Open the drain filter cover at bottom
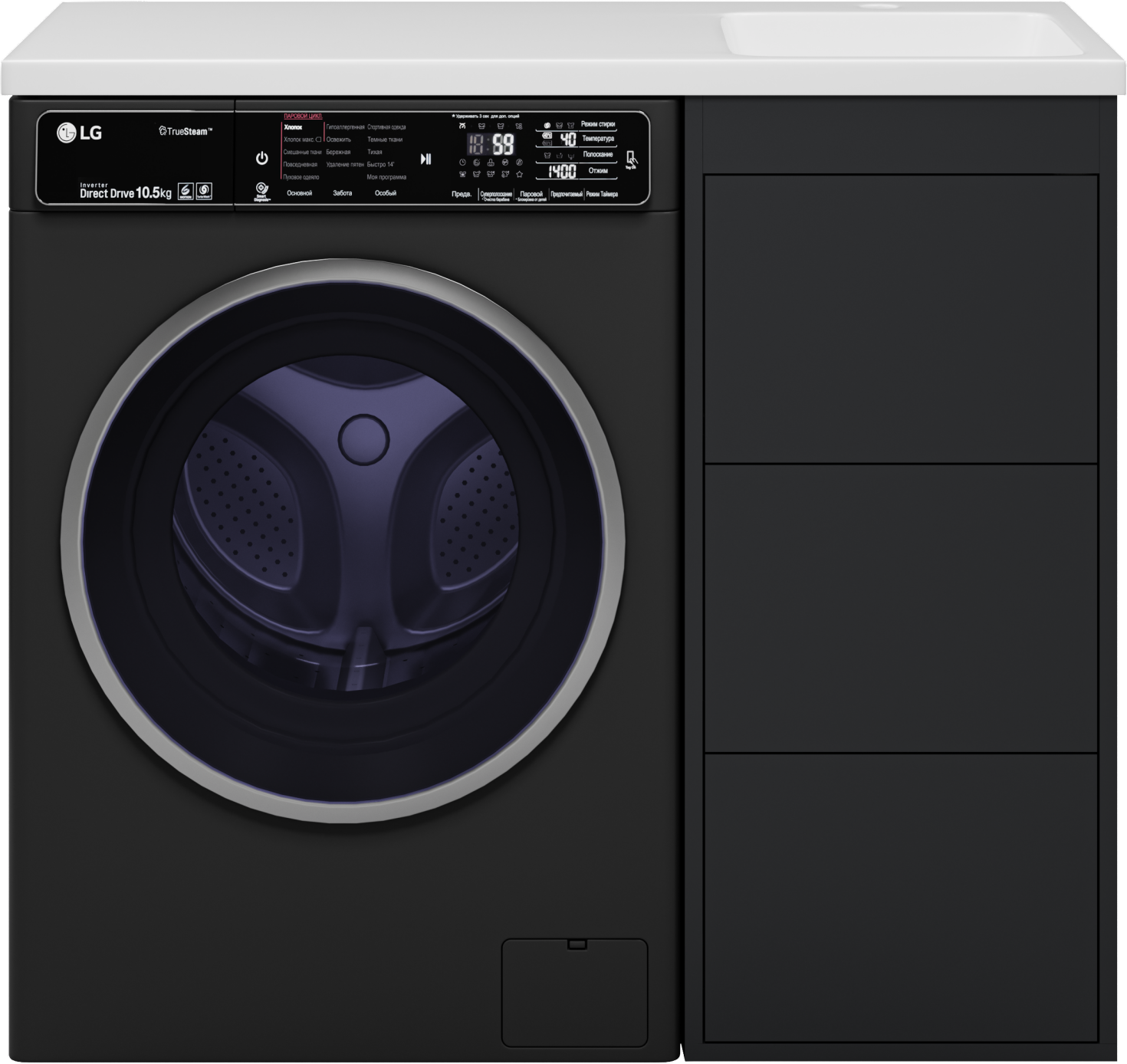 coord(574,992)
